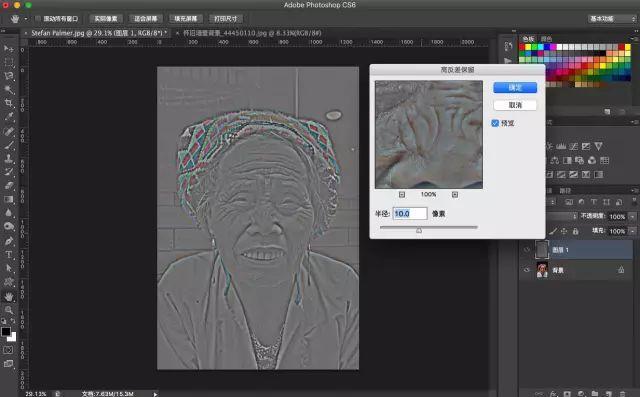Hide the 背景 layer
Viewport: 640px width, 397px height.
click(527, 270)
